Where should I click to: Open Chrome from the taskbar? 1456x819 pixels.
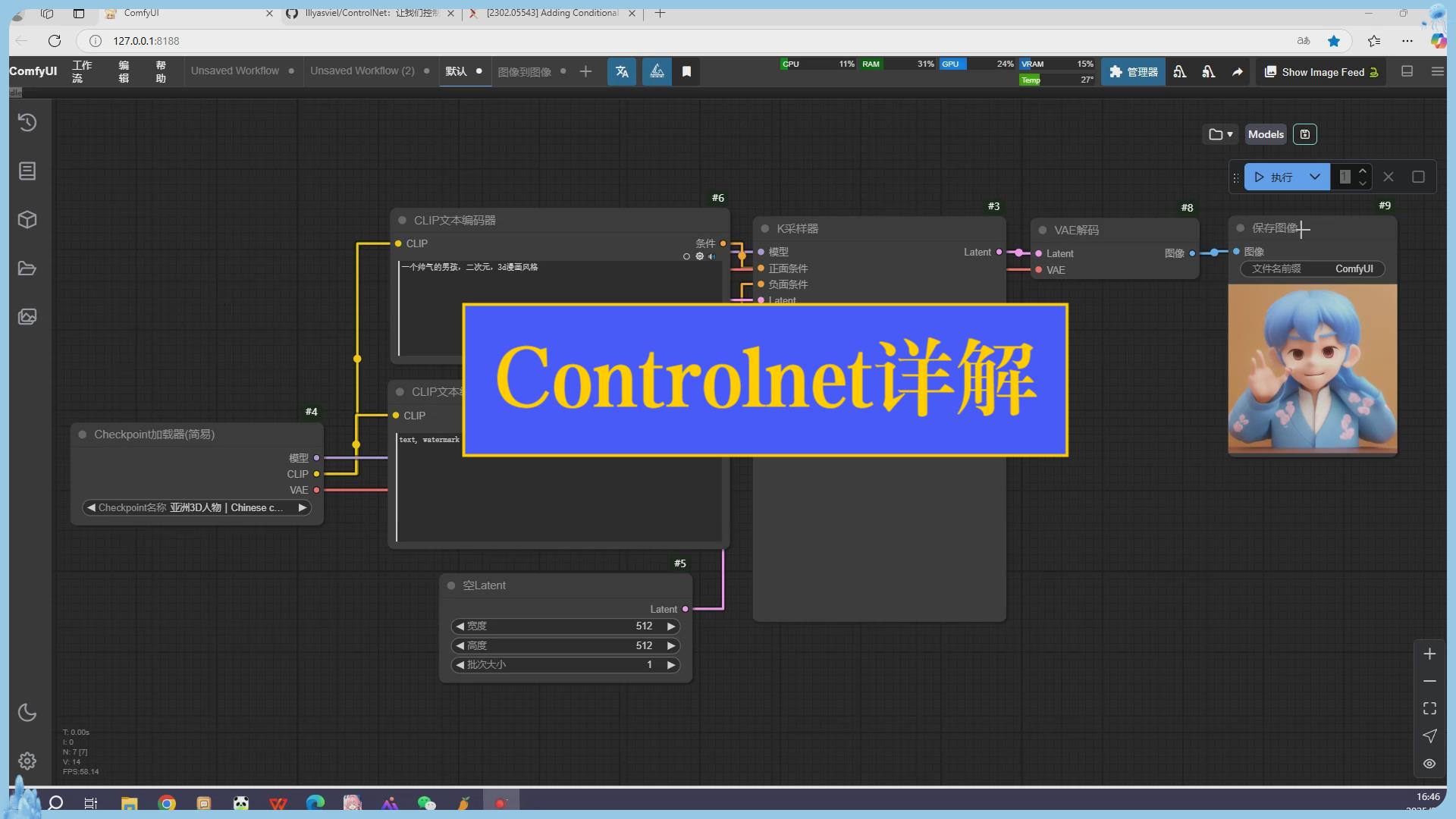pos(167,803)
